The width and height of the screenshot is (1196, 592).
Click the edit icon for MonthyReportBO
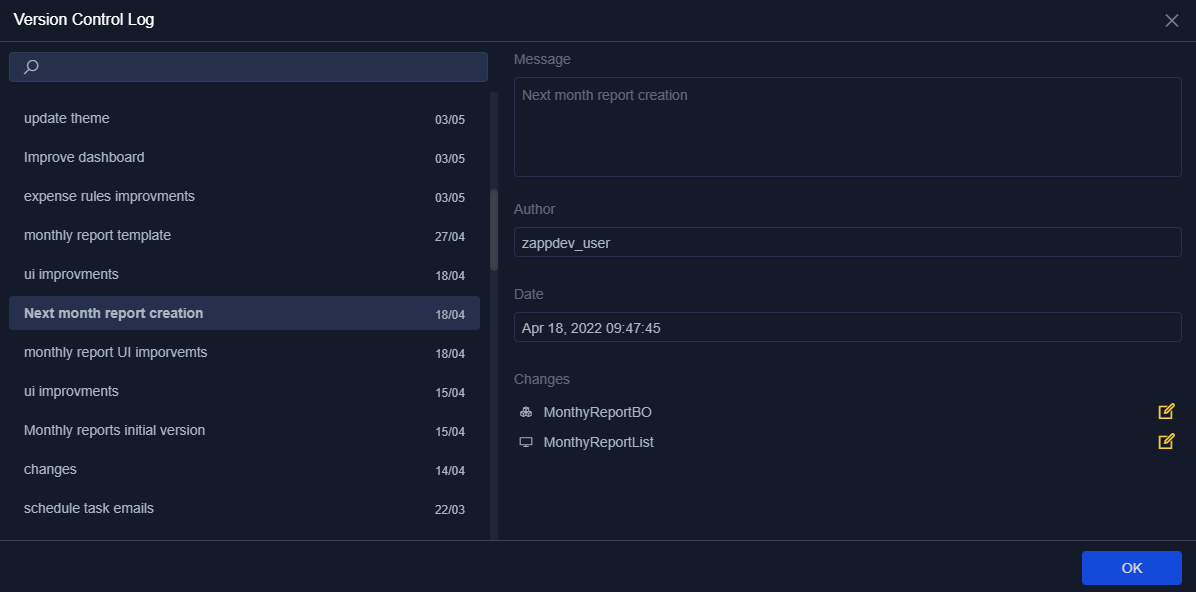pyautogui.click(x=1166, y=411)
